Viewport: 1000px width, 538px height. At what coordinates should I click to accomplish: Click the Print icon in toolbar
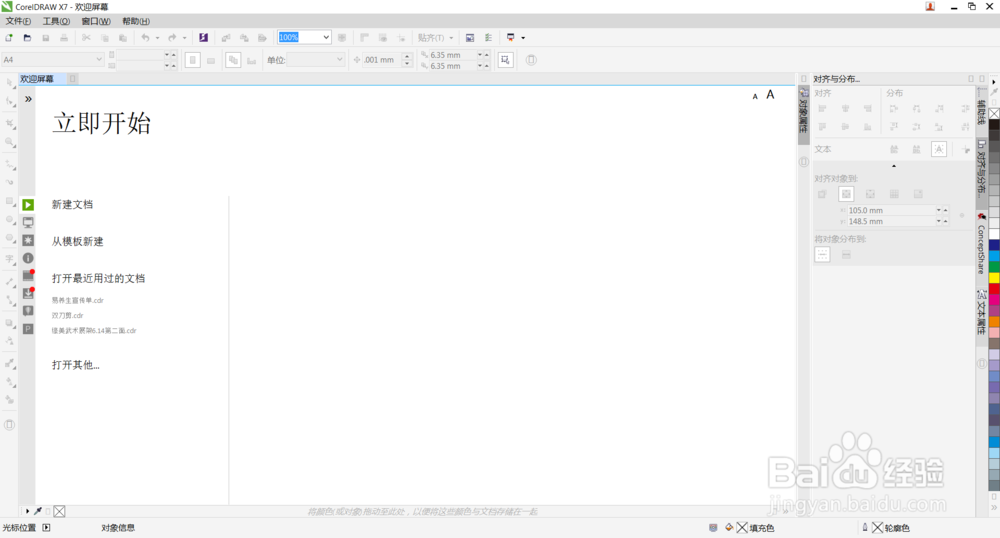[x=64, y=38]
